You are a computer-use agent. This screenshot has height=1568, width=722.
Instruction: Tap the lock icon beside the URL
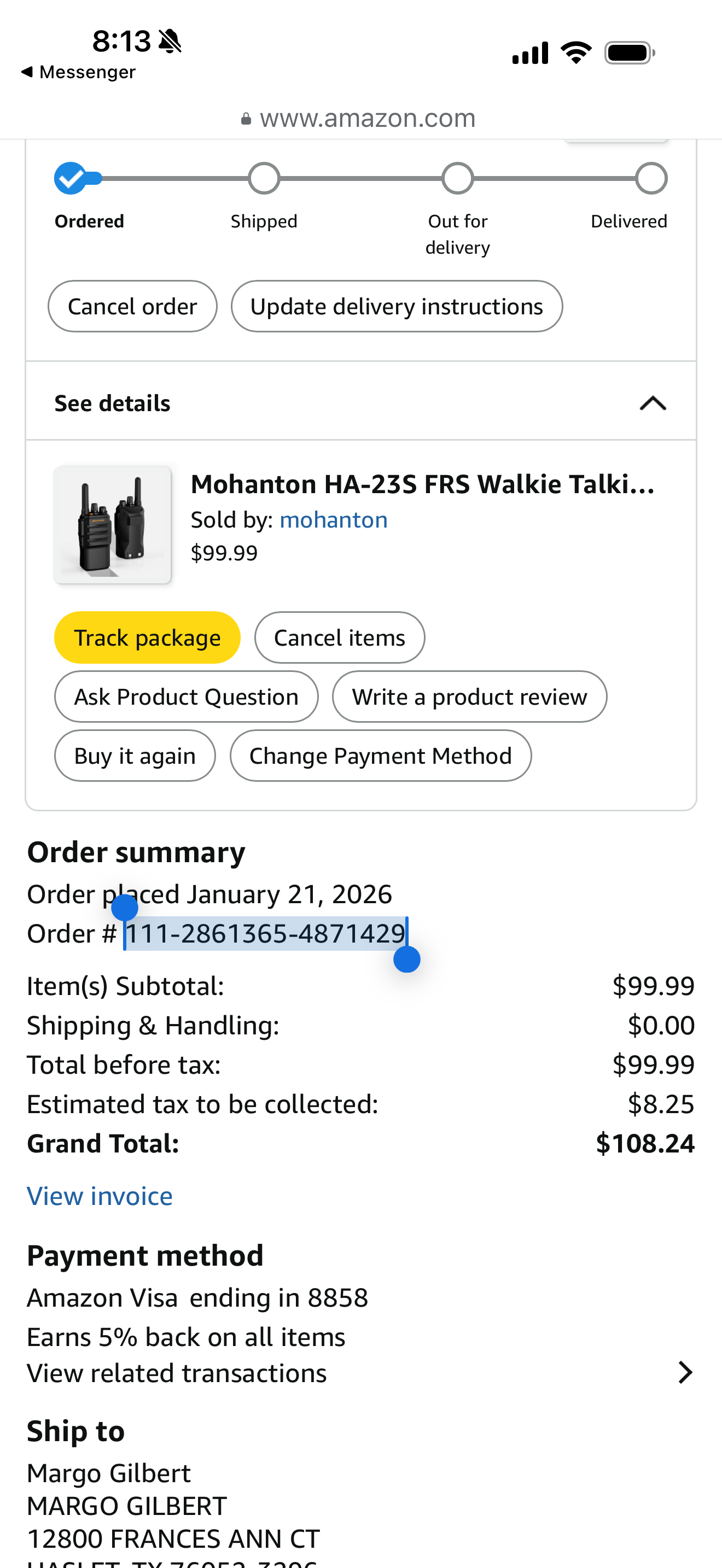tap(246, 119)
